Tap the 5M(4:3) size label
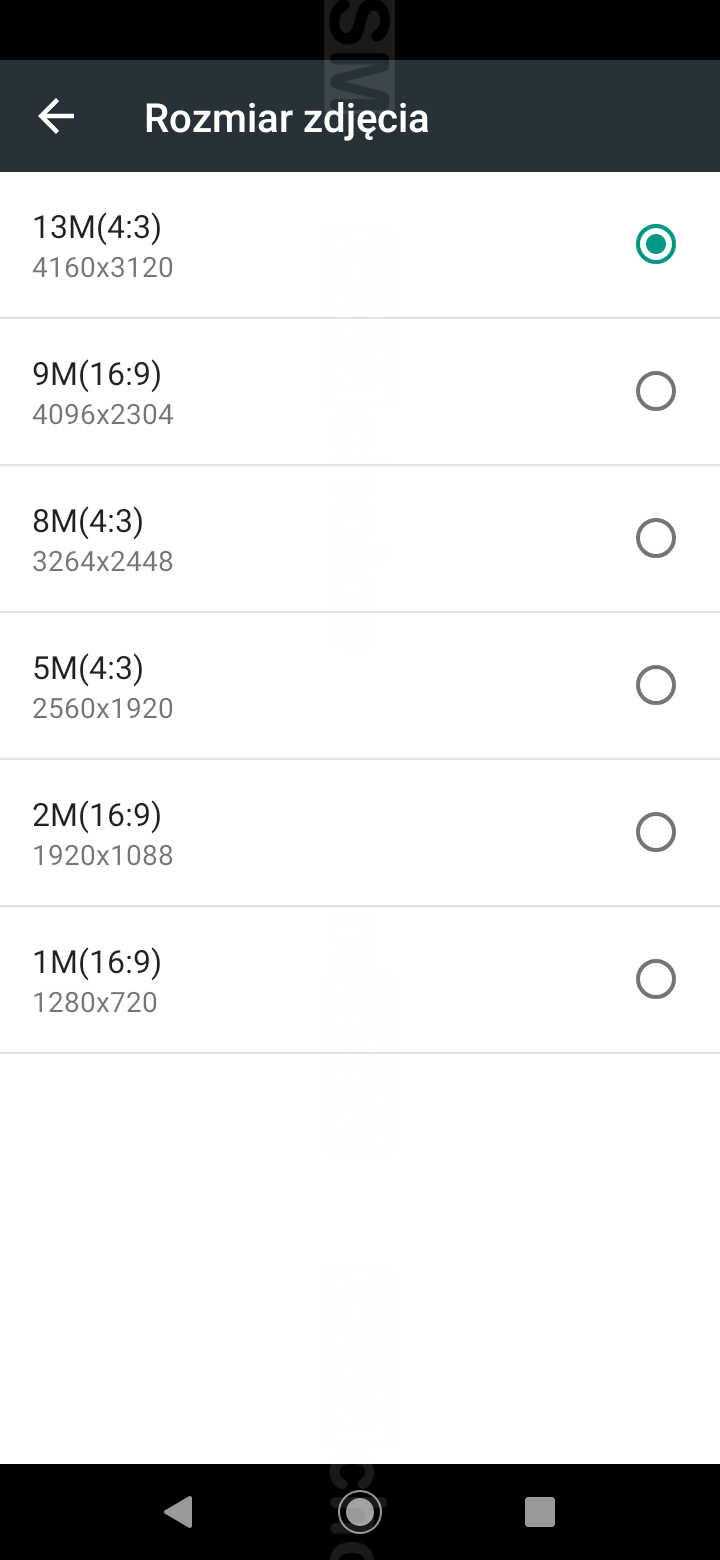The image size is (720, 1560). (x=88, y=668)
